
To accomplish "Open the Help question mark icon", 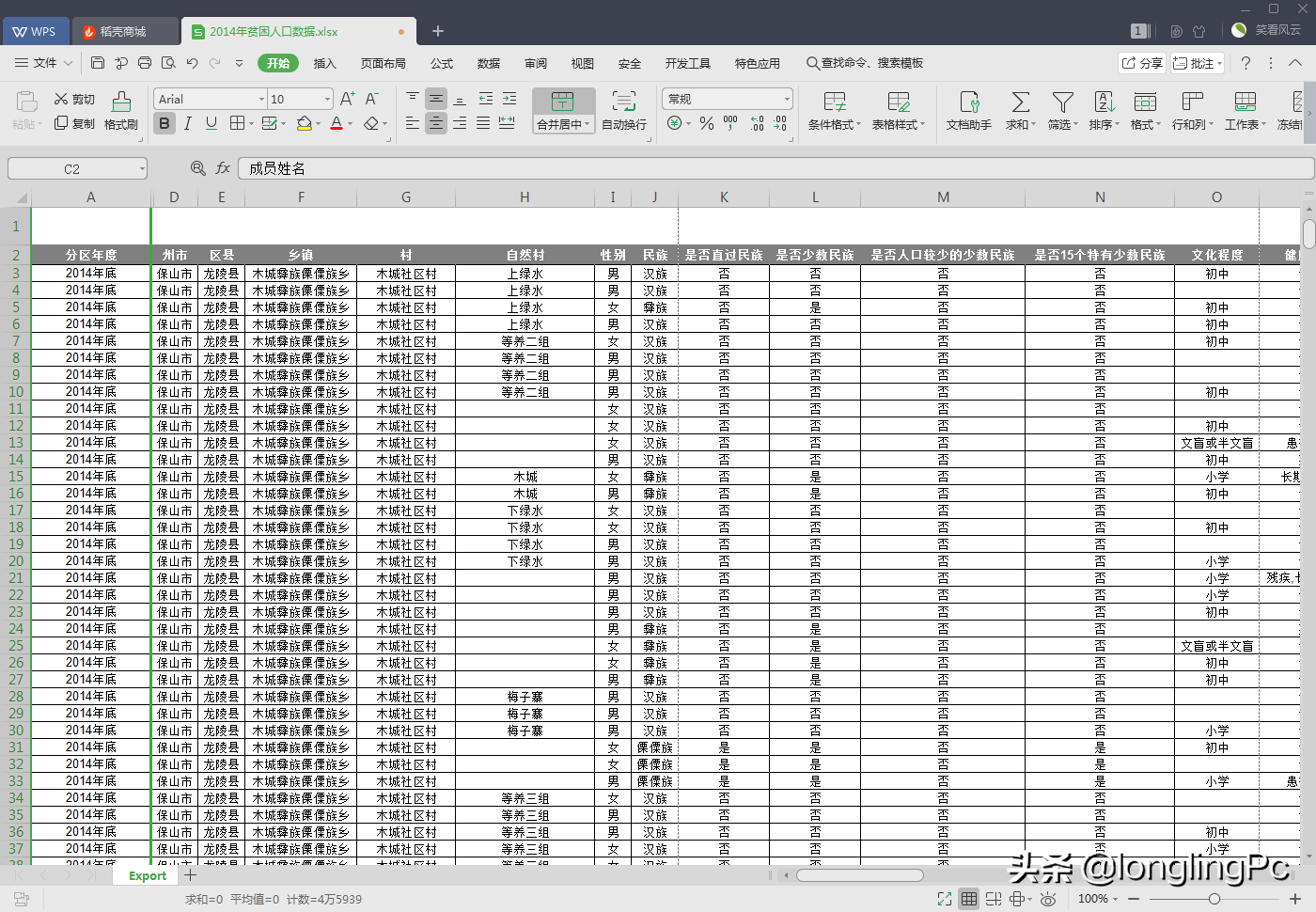I will (x=1246, y=63).
